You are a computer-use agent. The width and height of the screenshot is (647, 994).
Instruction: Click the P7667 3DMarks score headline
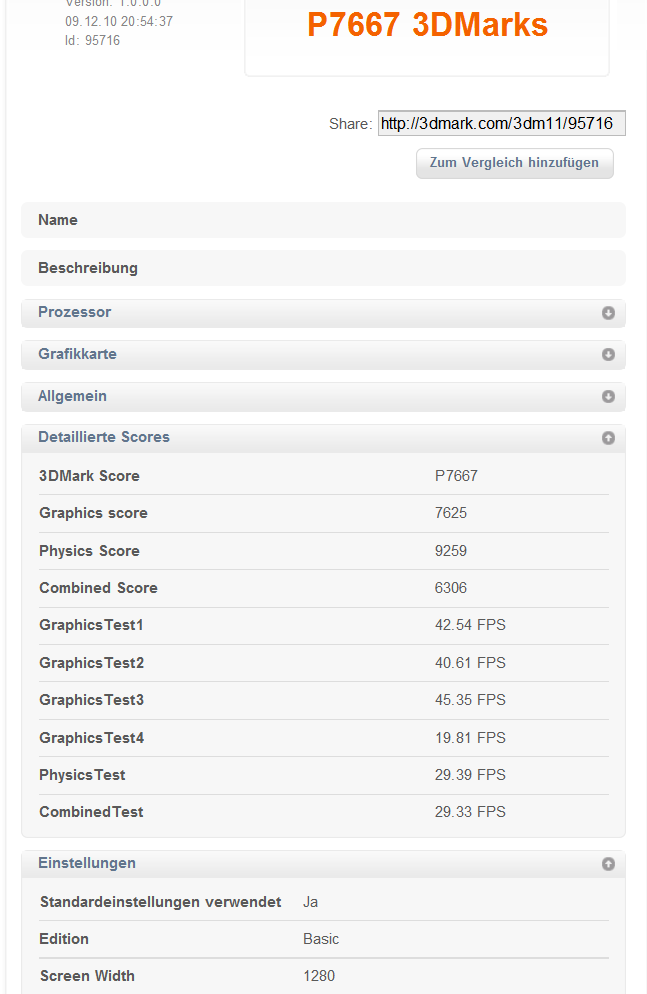[x=428, y=25]
